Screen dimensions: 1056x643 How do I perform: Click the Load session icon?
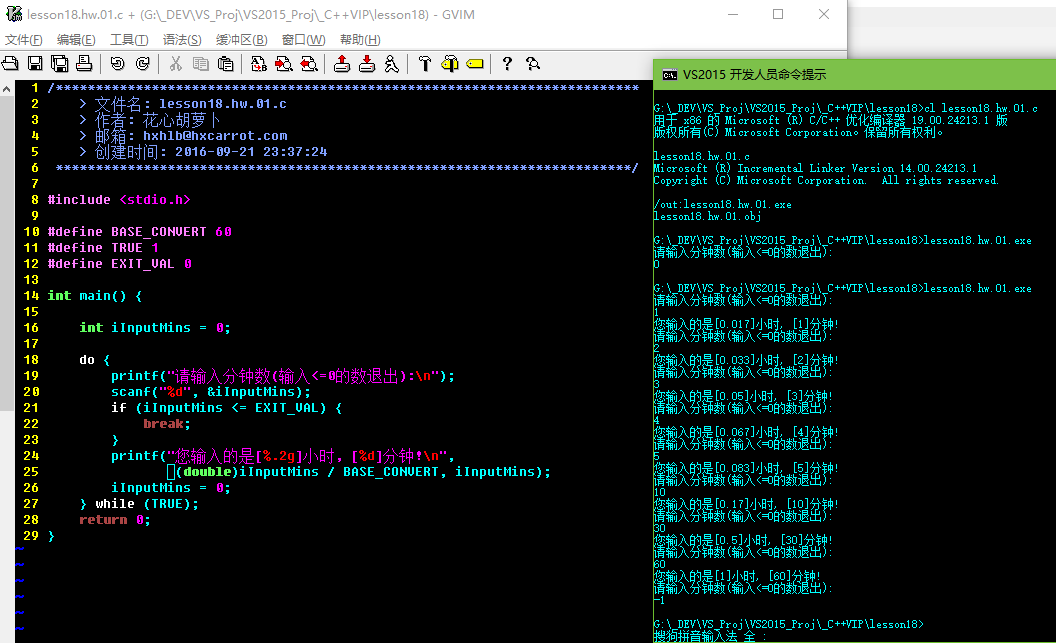click(x=342, y=64)
